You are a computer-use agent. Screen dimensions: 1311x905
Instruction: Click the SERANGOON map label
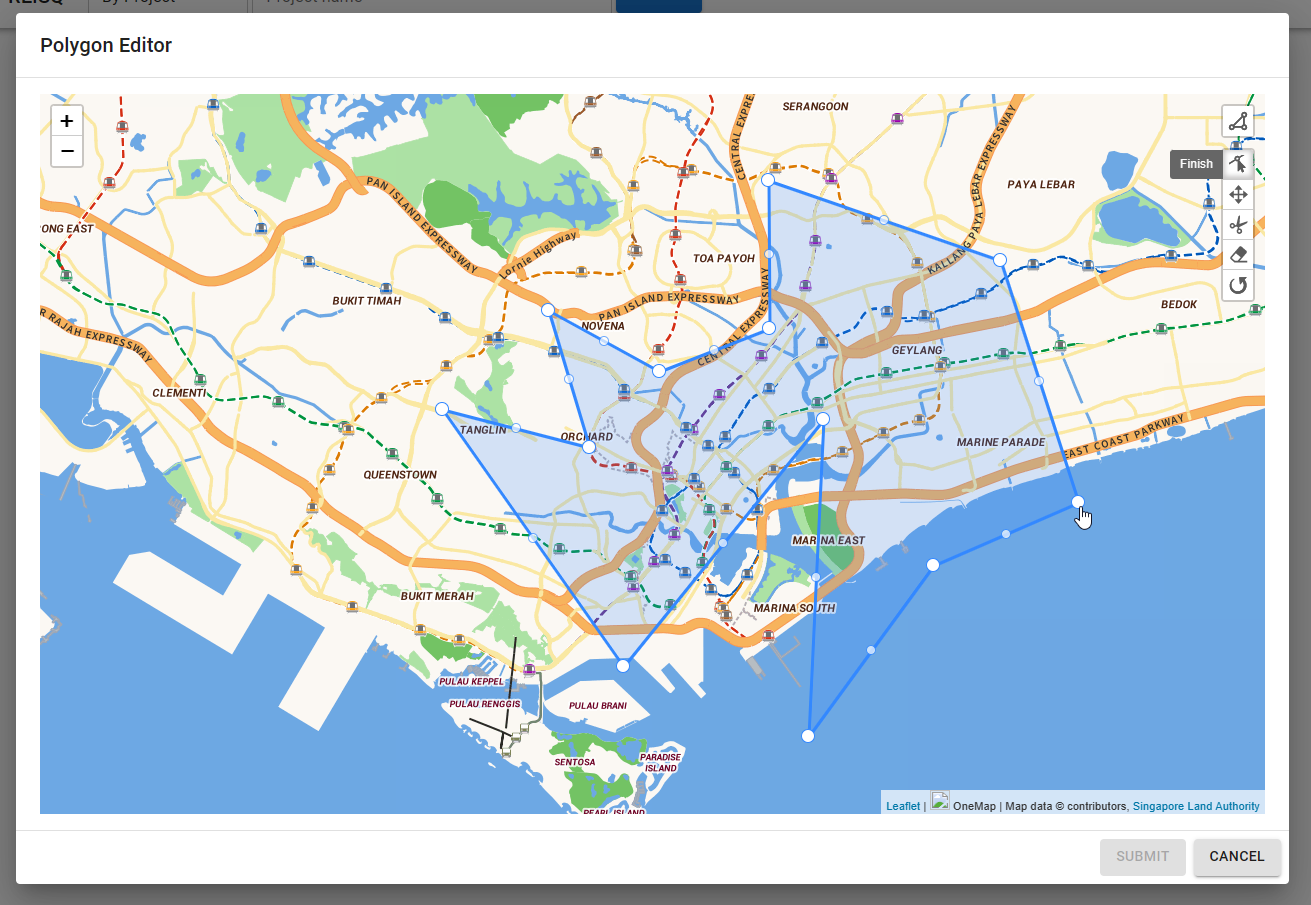(x=815, y=106)
